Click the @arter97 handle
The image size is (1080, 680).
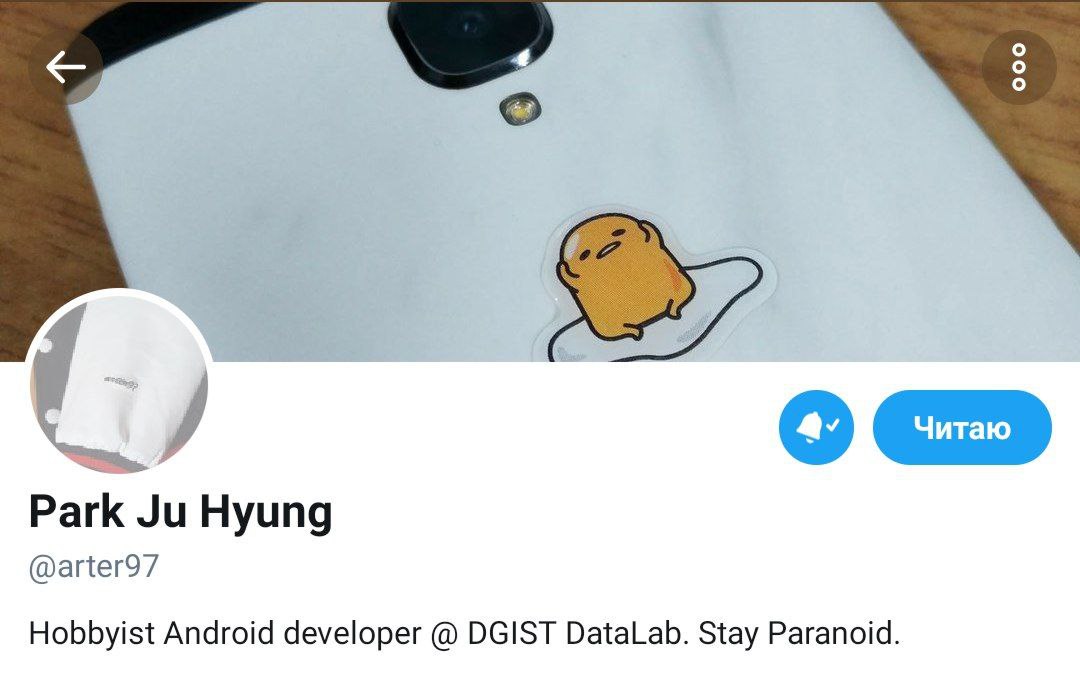pyautogui.click(x=94, y=567)
